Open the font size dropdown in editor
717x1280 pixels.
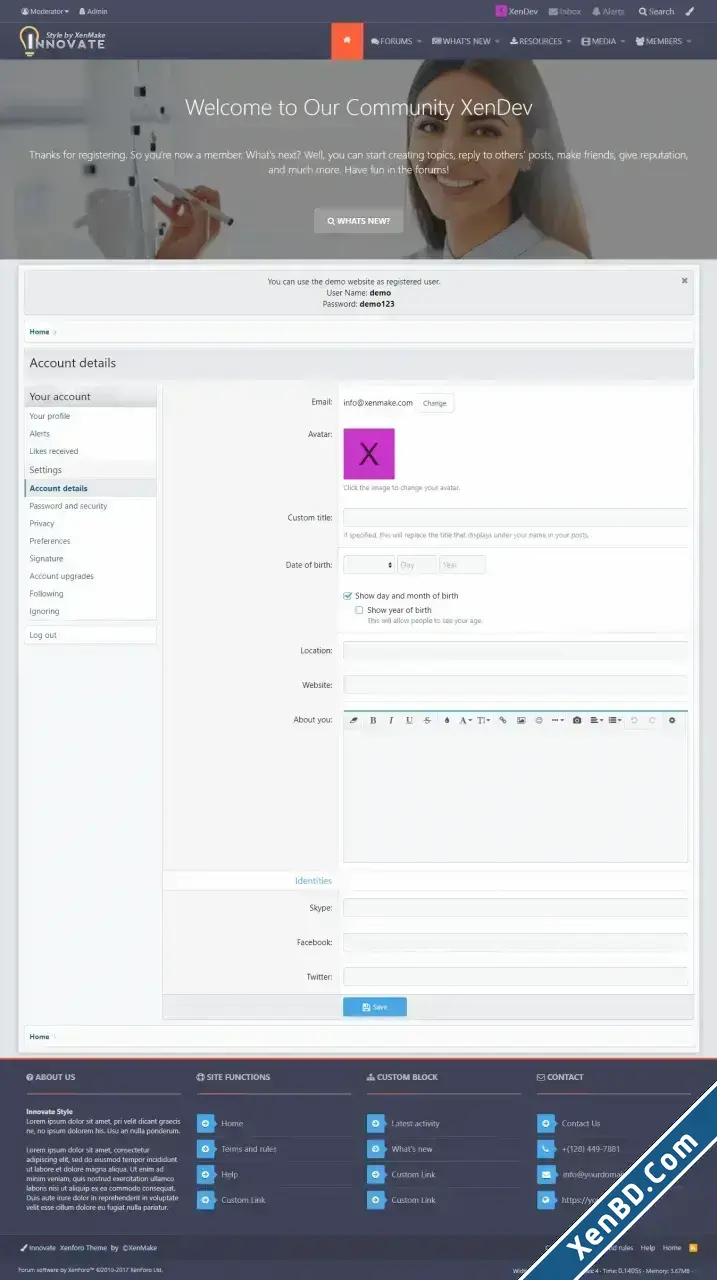(x=483, y=720)
